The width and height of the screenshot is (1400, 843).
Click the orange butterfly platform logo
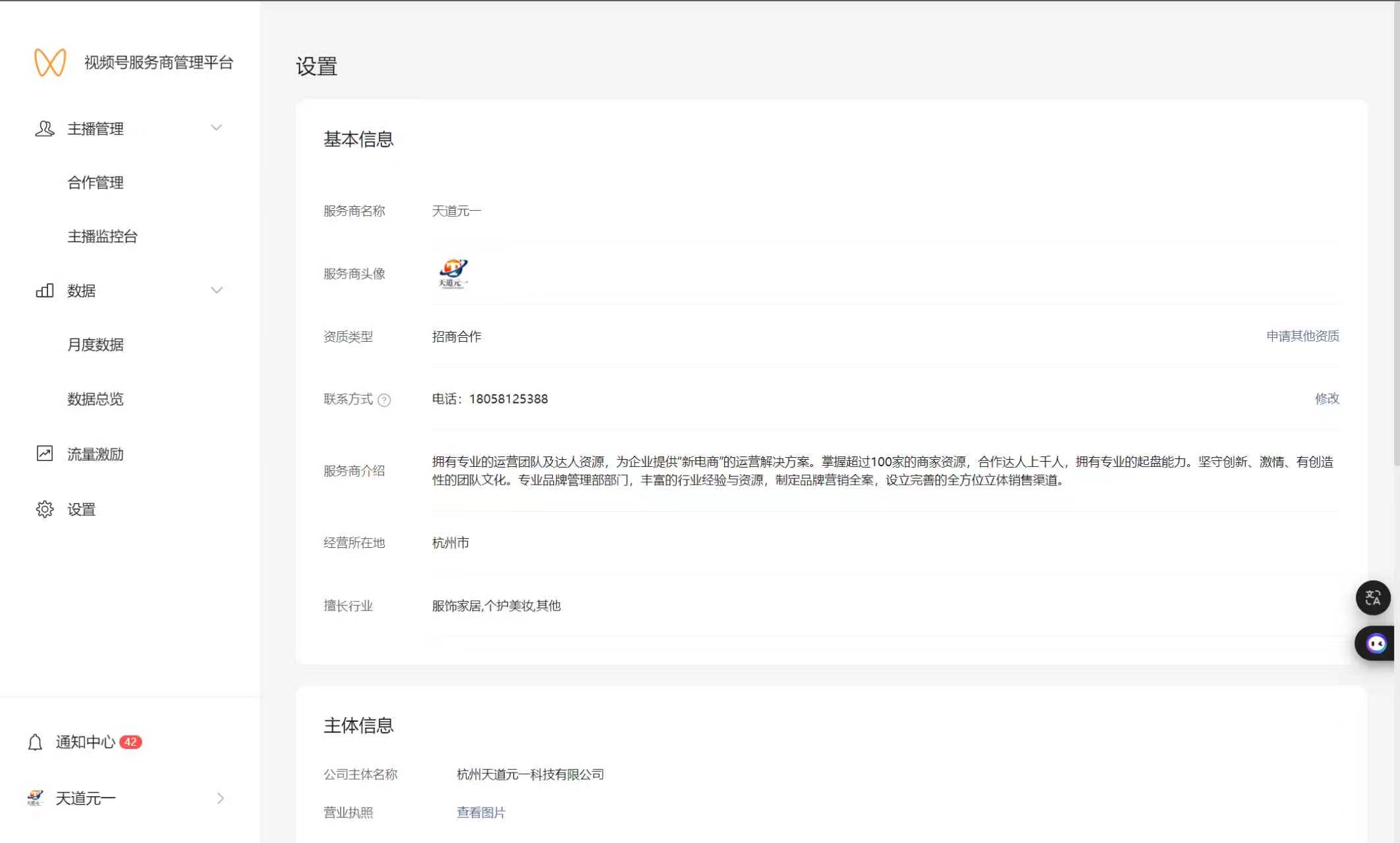50,63
